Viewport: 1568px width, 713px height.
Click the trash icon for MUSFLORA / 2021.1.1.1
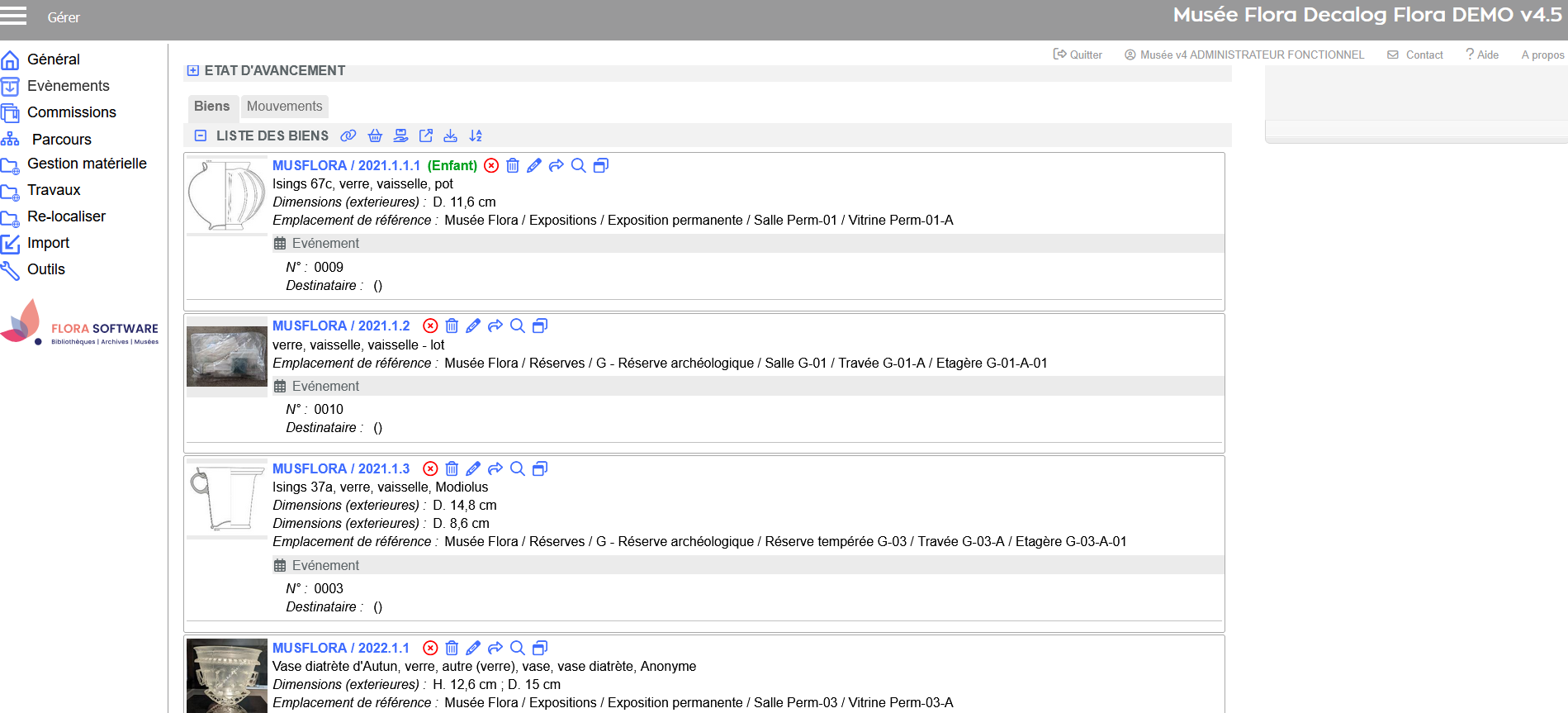(x=513, y=166)
